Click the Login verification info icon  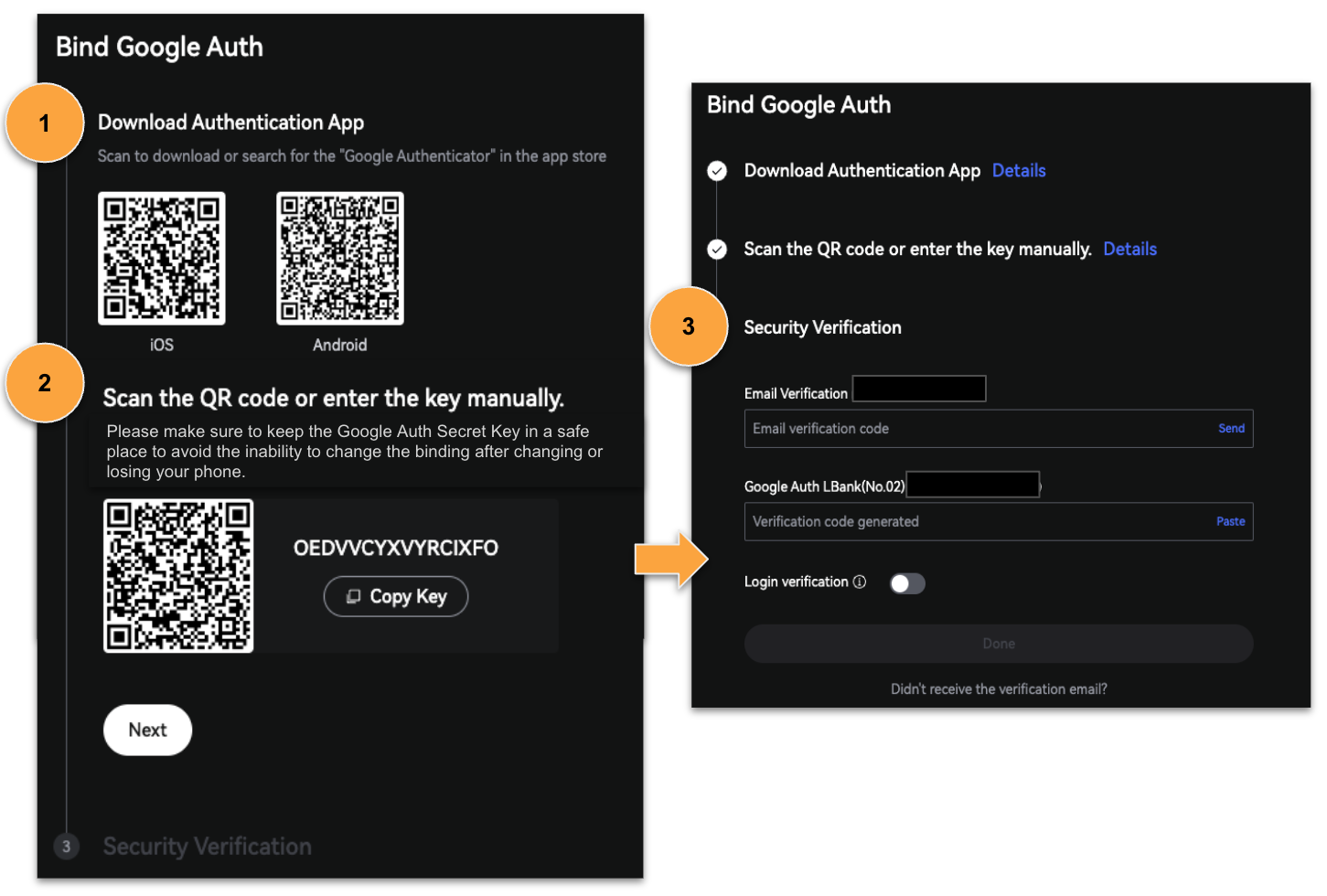coord(860,581)
